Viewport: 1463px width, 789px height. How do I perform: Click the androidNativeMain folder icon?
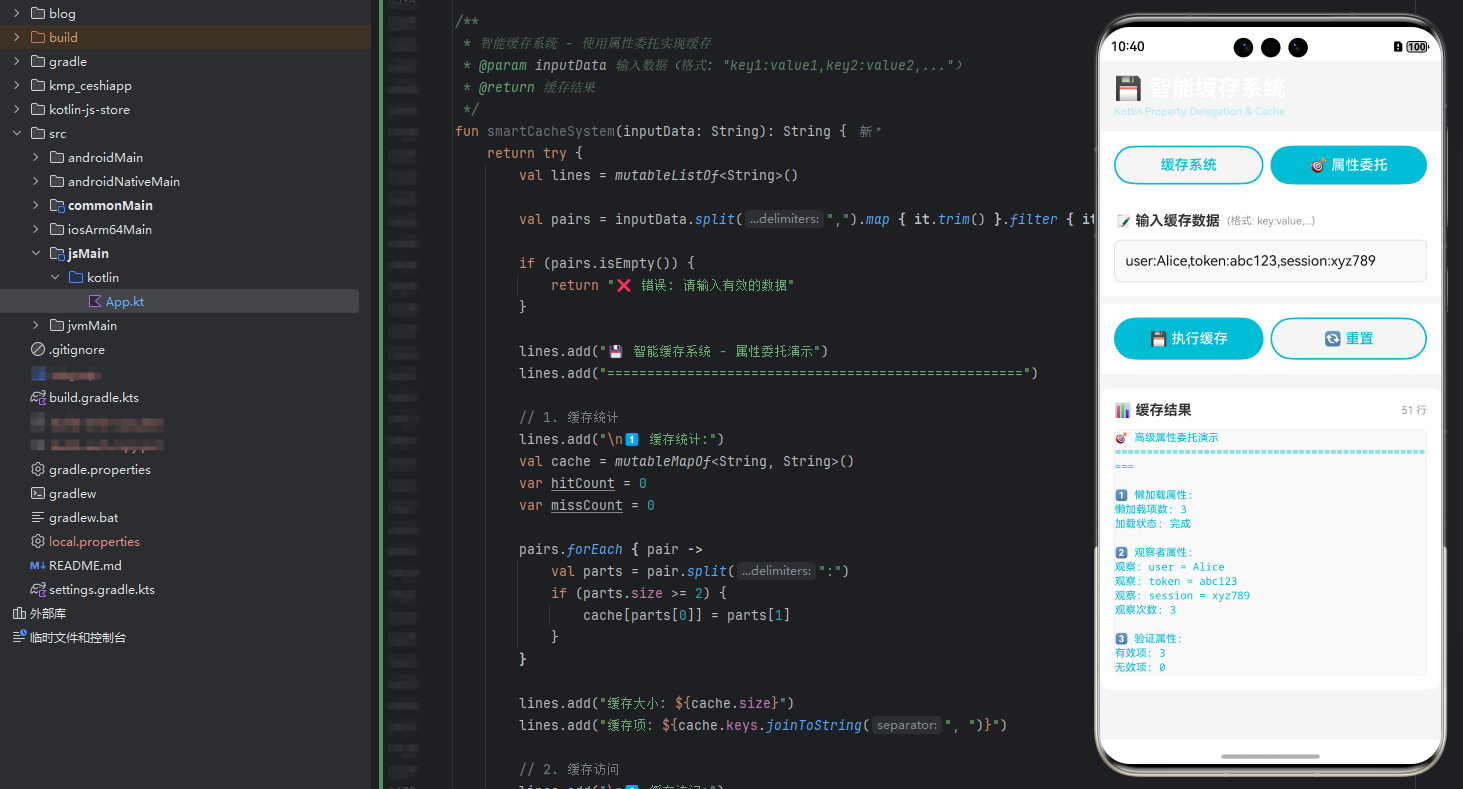pos(57,182)
